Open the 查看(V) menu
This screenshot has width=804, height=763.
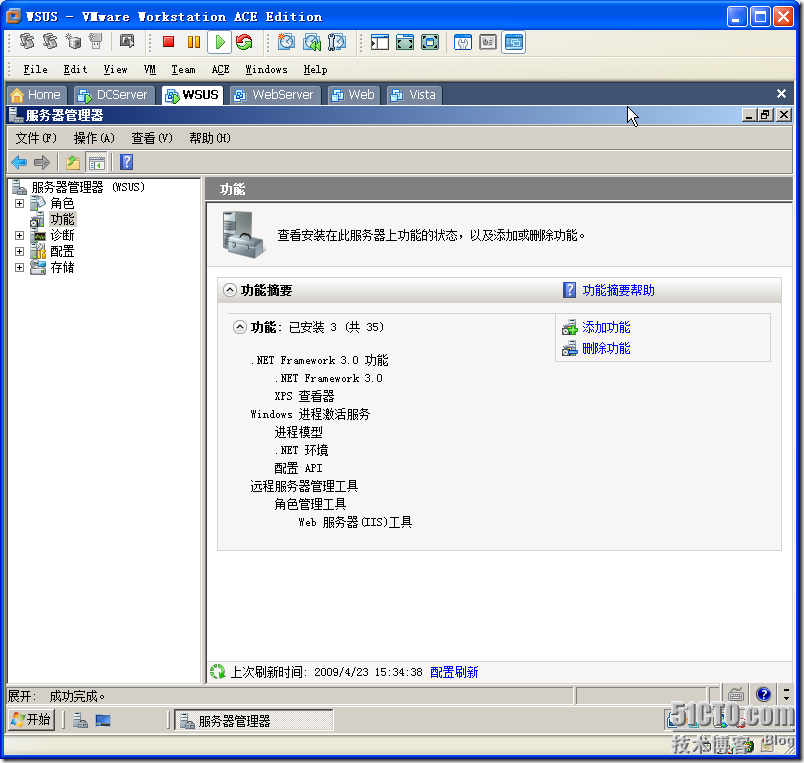[x=152, y=138]
